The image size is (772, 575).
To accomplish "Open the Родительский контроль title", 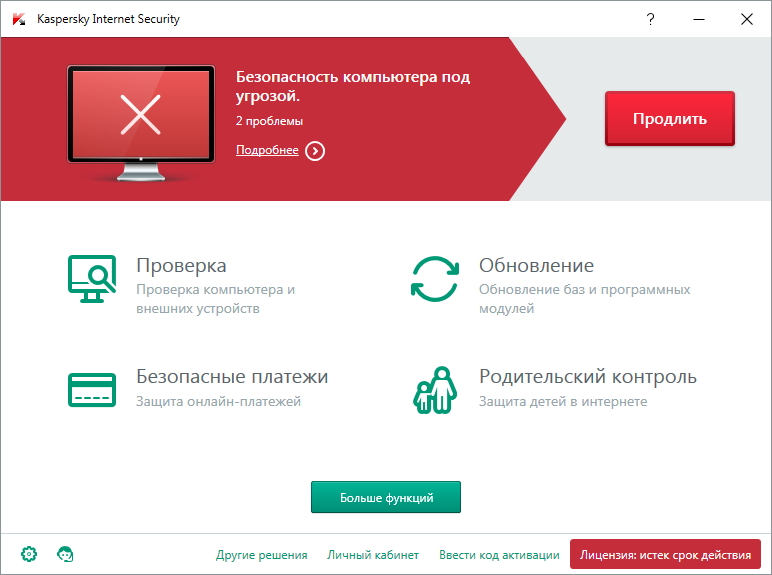I will (588, 377).
